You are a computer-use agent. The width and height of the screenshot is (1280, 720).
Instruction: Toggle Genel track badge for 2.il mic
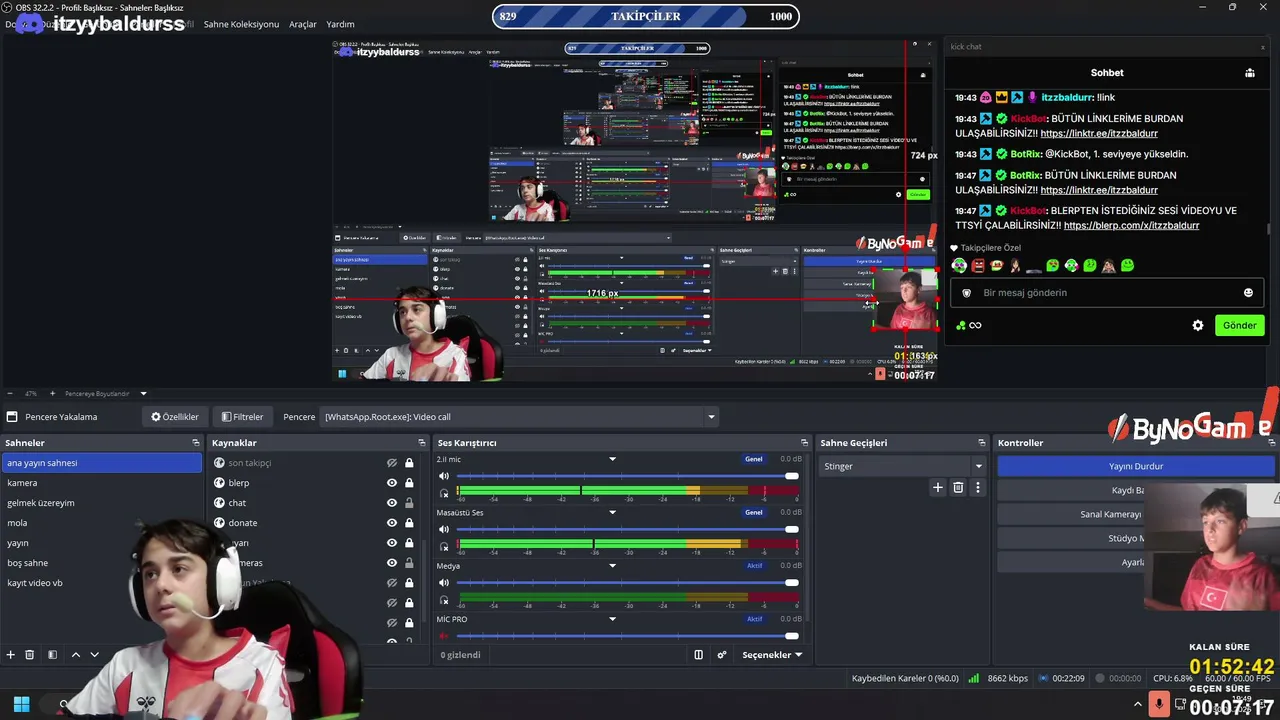coord(753,459)
